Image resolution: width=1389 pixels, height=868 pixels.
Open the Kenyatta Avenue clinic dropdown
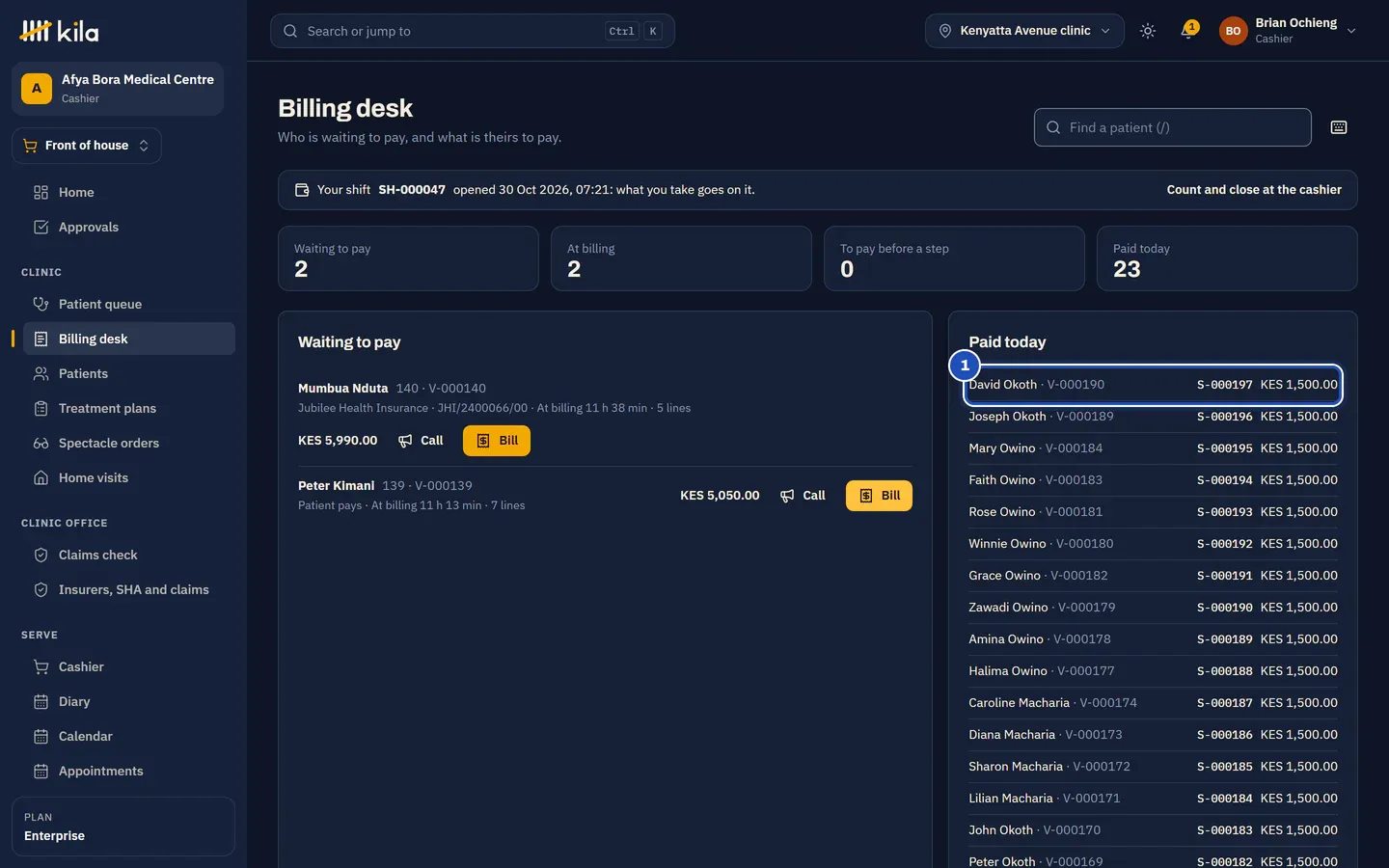click(x=1024, y=31)
